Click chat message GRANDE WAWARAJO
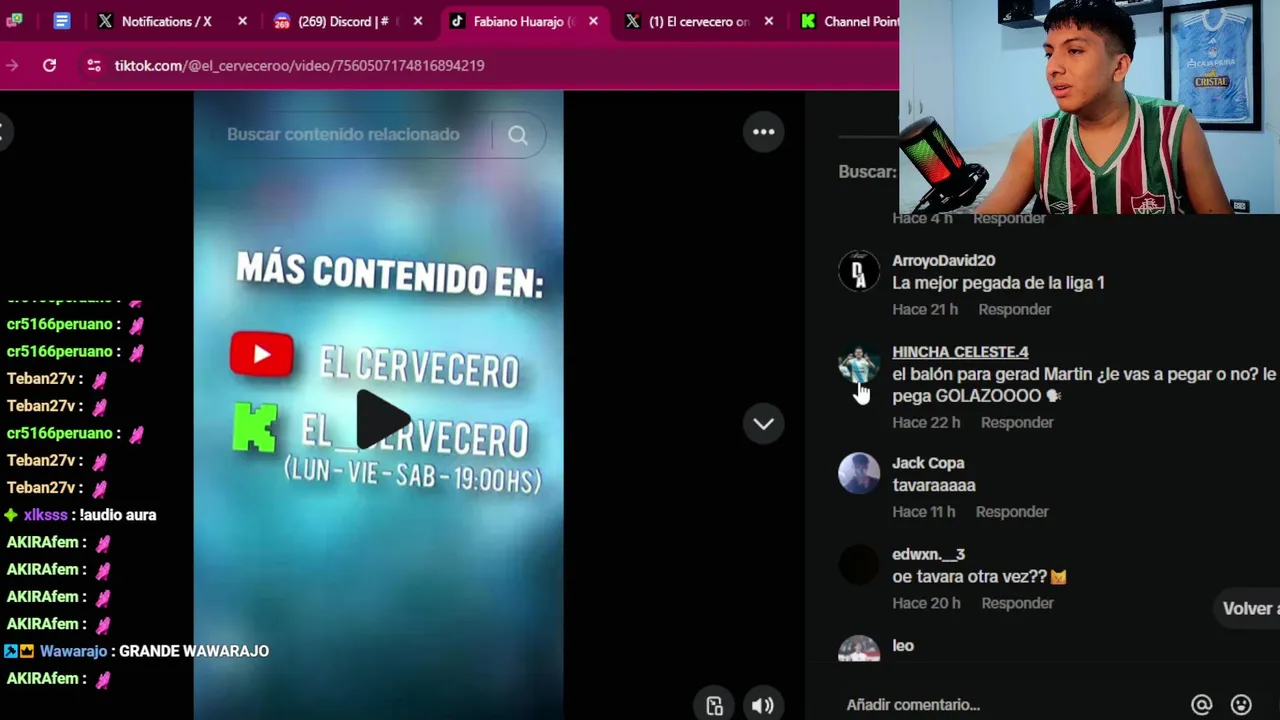Screen dimensions: 1280x720 click(x=194, y=651)
